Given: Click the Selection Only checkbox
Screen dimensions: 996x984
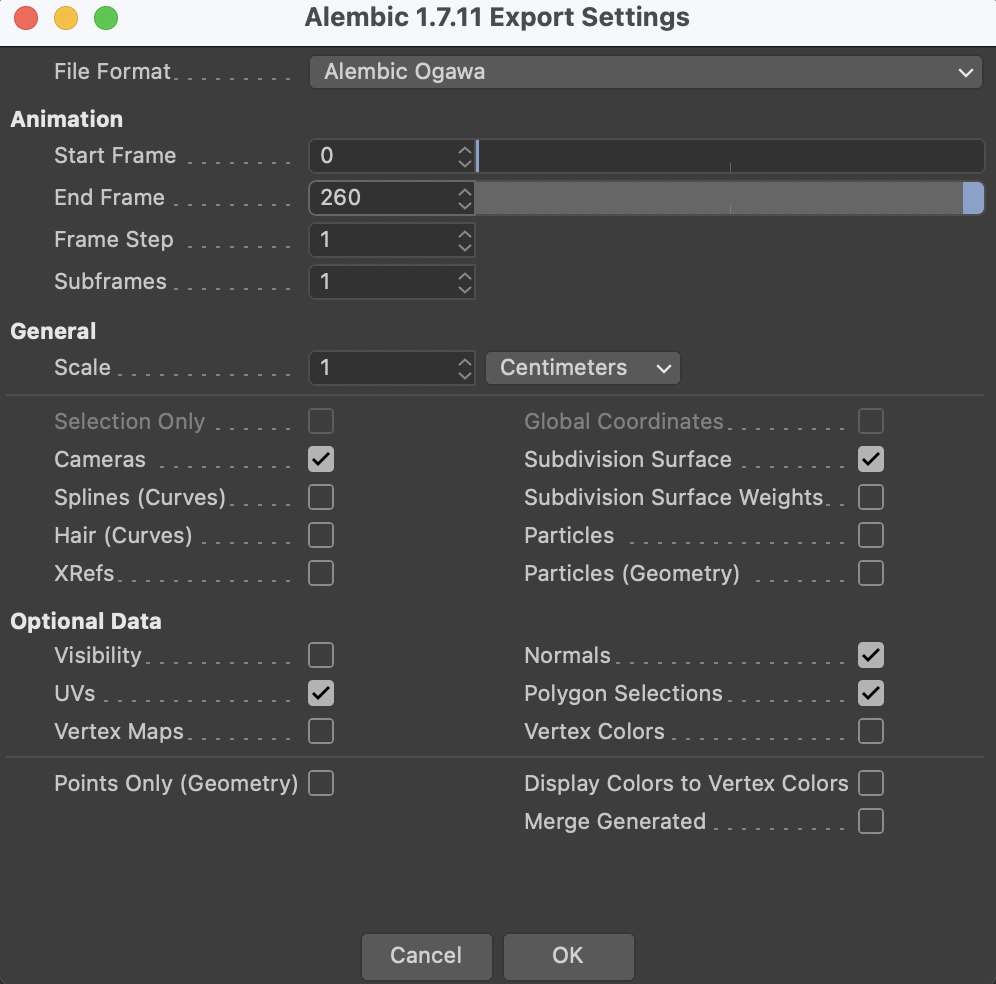Looking at the screenshot, I should [321, 421].
